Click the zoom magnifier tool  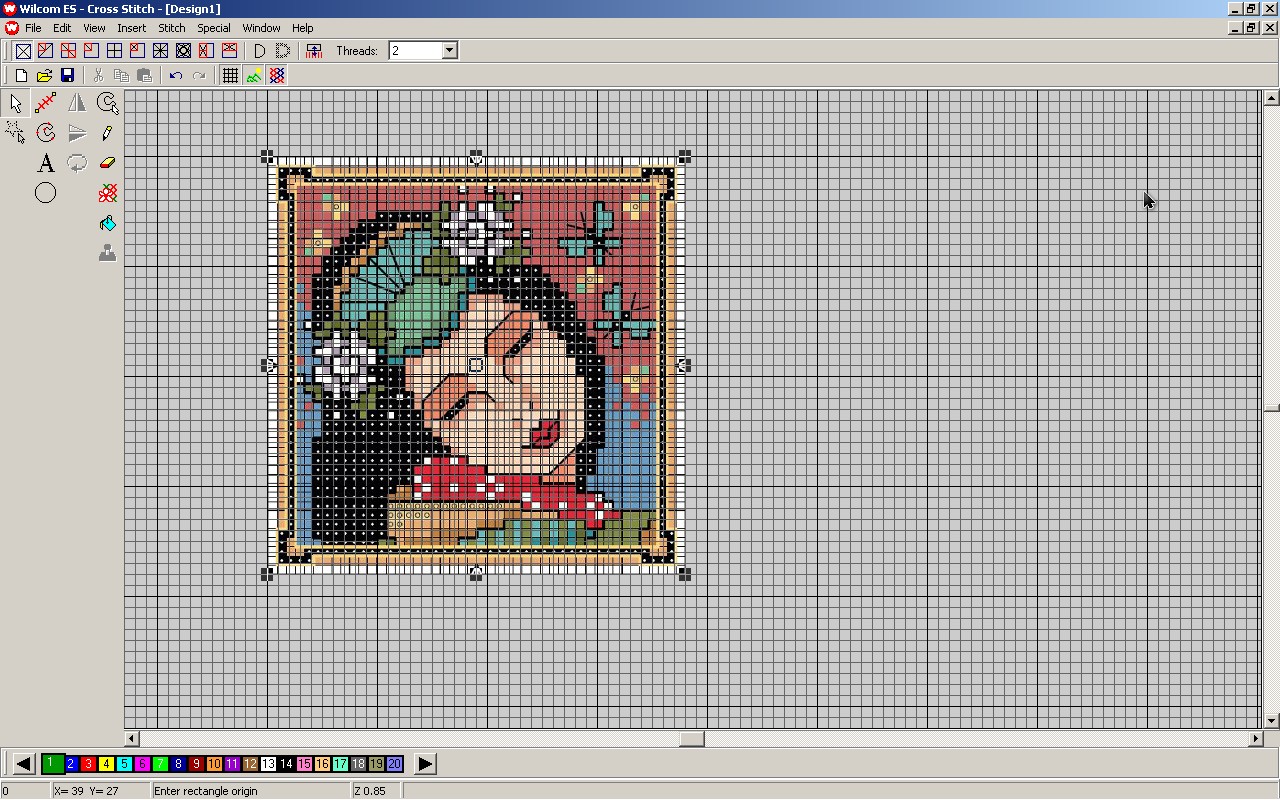(108, 102)
